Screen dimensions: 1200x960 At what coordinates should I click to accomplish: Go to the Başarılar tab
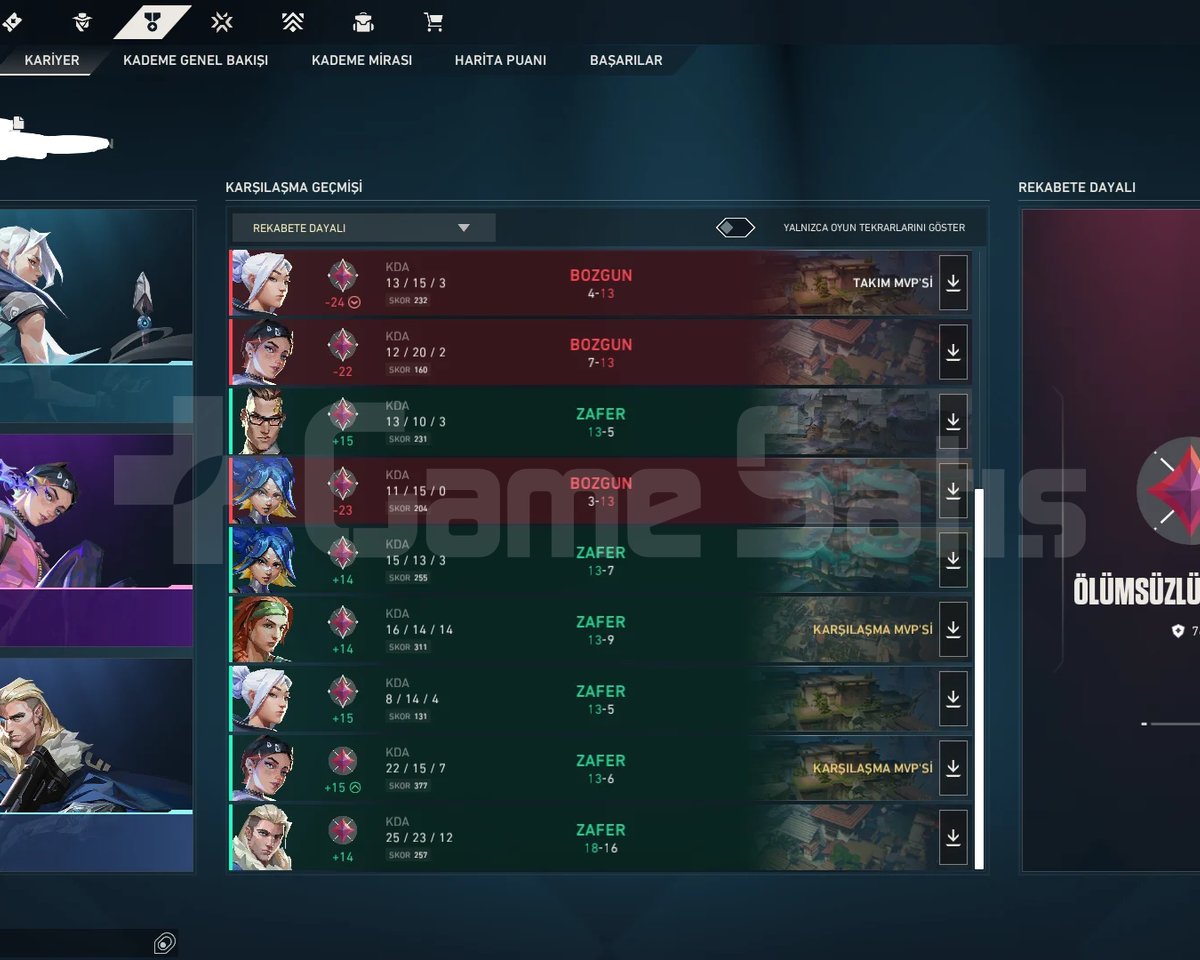coord(626,60)
